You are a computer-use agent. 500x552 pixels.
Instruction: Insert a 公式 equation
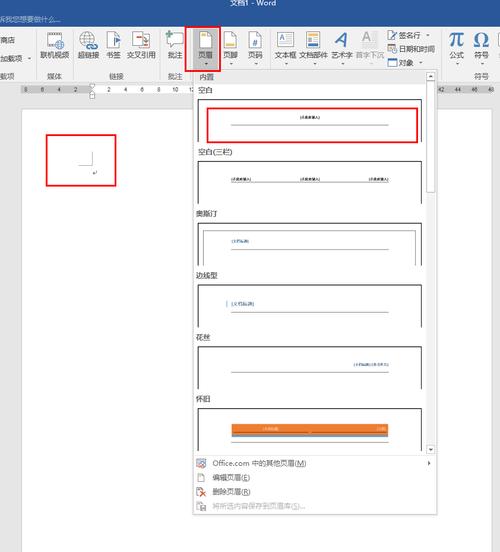point(457,49)
